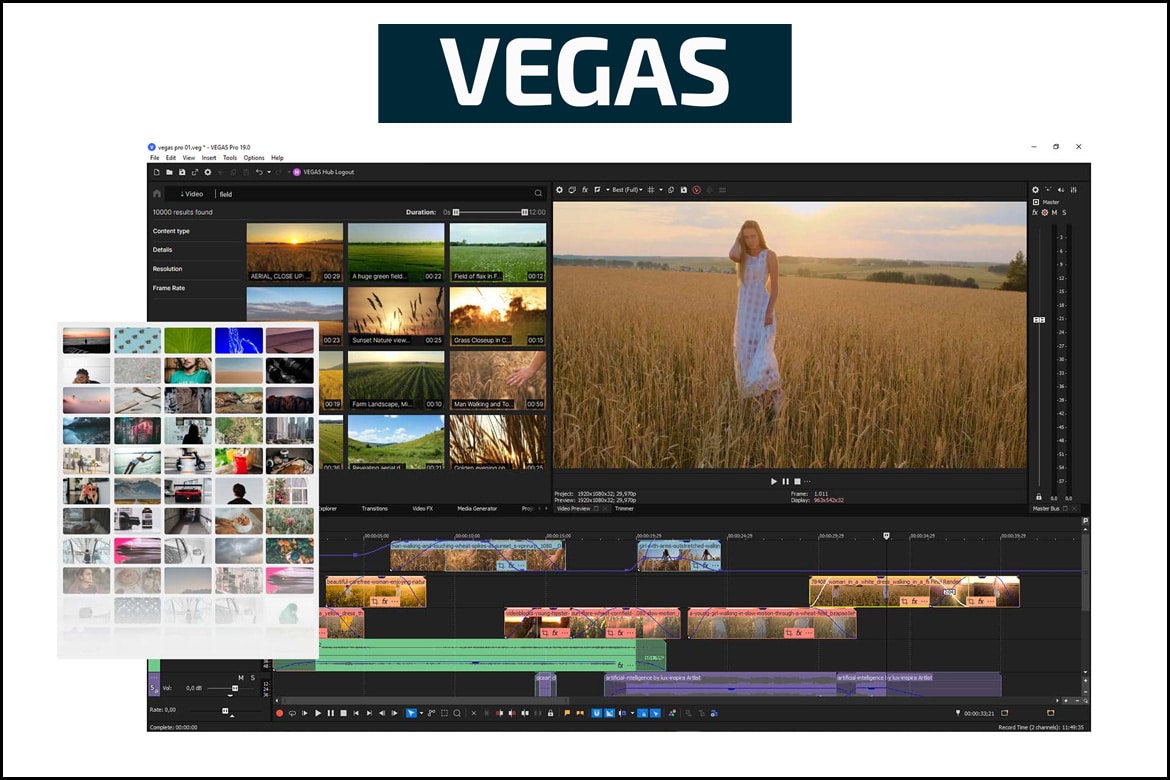Click the home icon in stock media browser
The height and width of the screenshot is (780, 1170).
click(157, 194)
